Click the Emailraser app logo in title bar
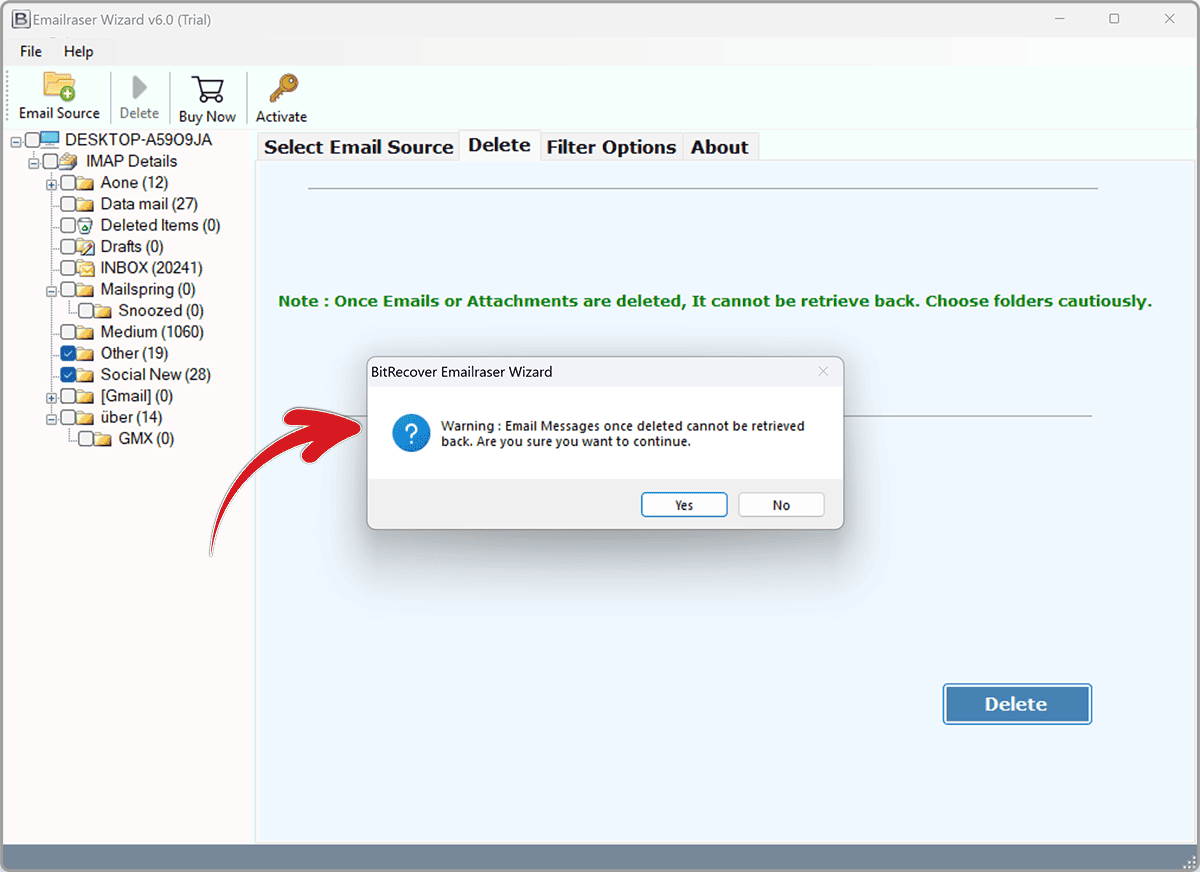1200x872 pixels. click(20, 19)
